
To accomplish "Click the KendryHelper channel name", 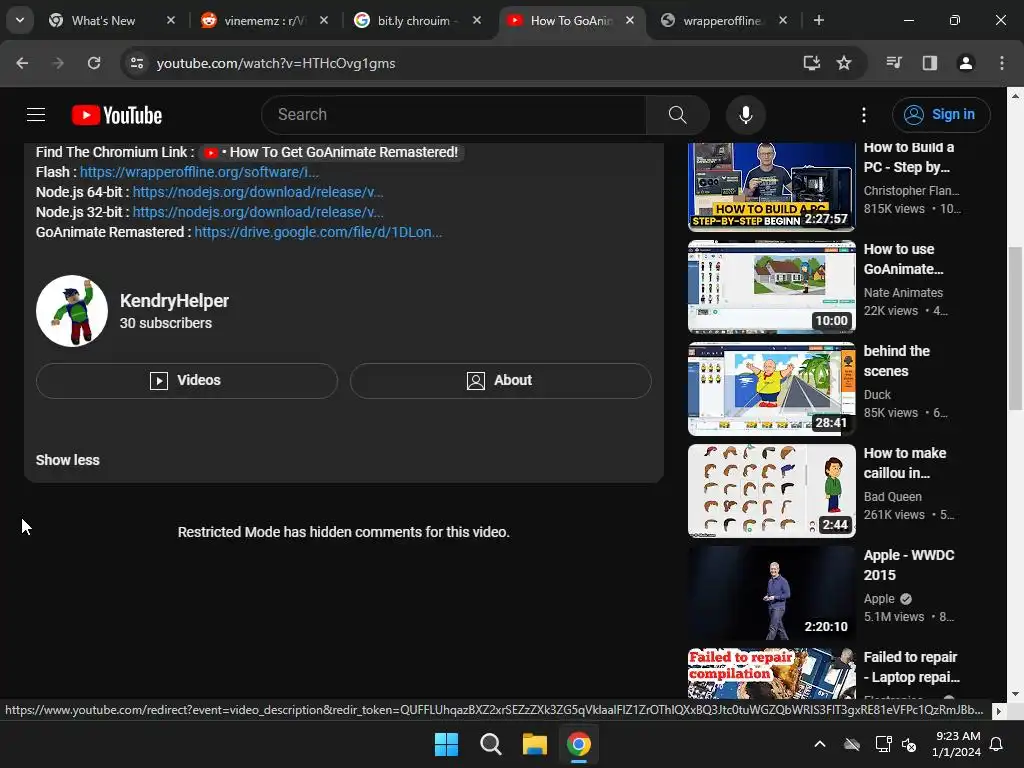I will click(174, 301).
